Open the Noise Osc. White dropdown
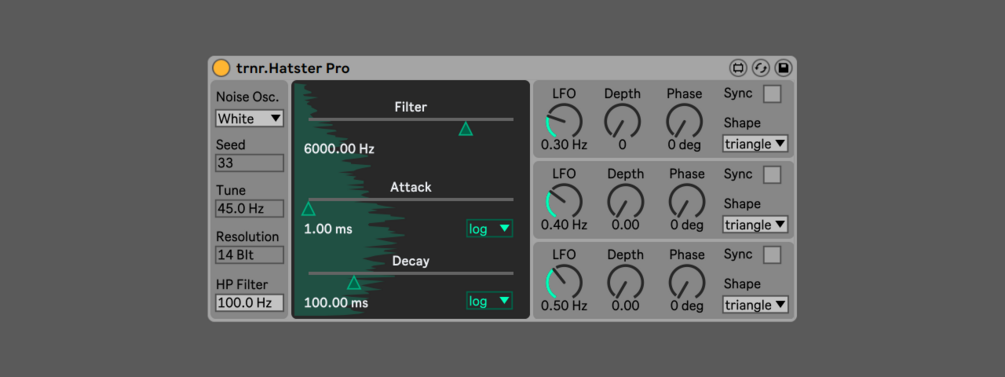The width and height of the screenshot is (1005, 377). [x=249, y=118]
